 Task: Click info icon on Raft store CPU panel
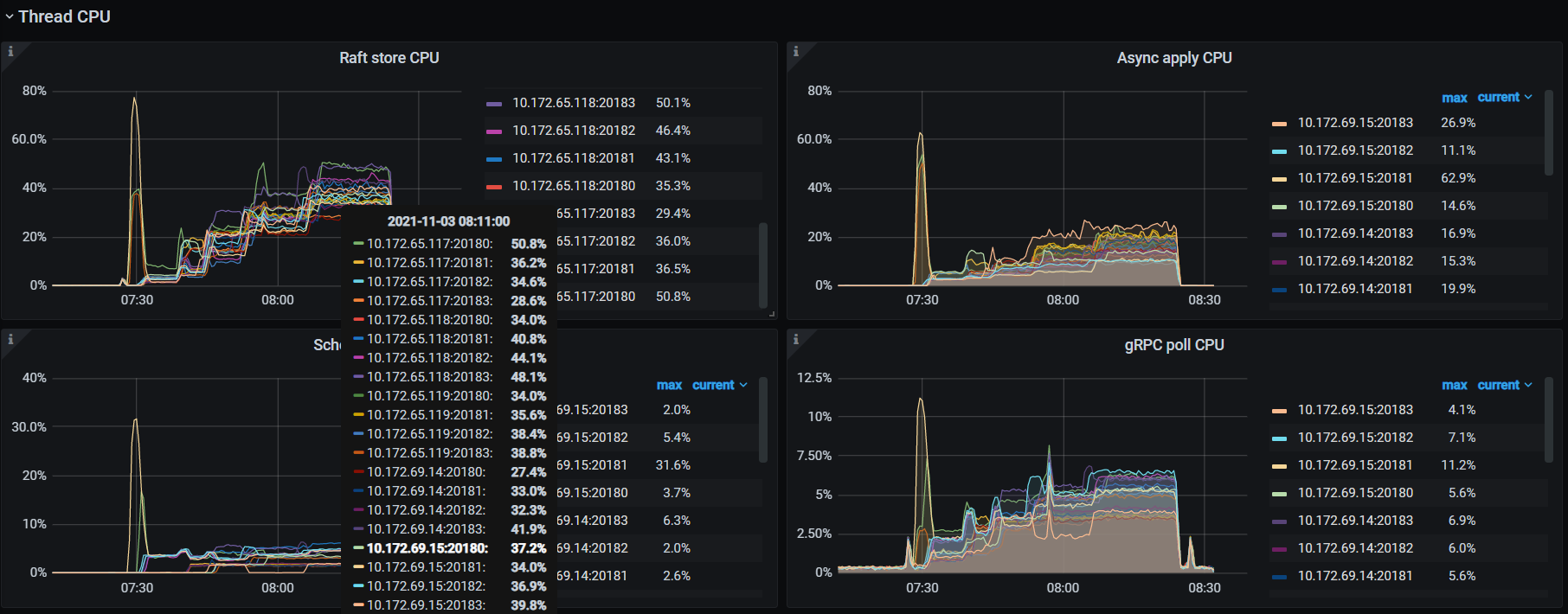click(x=10, y=52)
